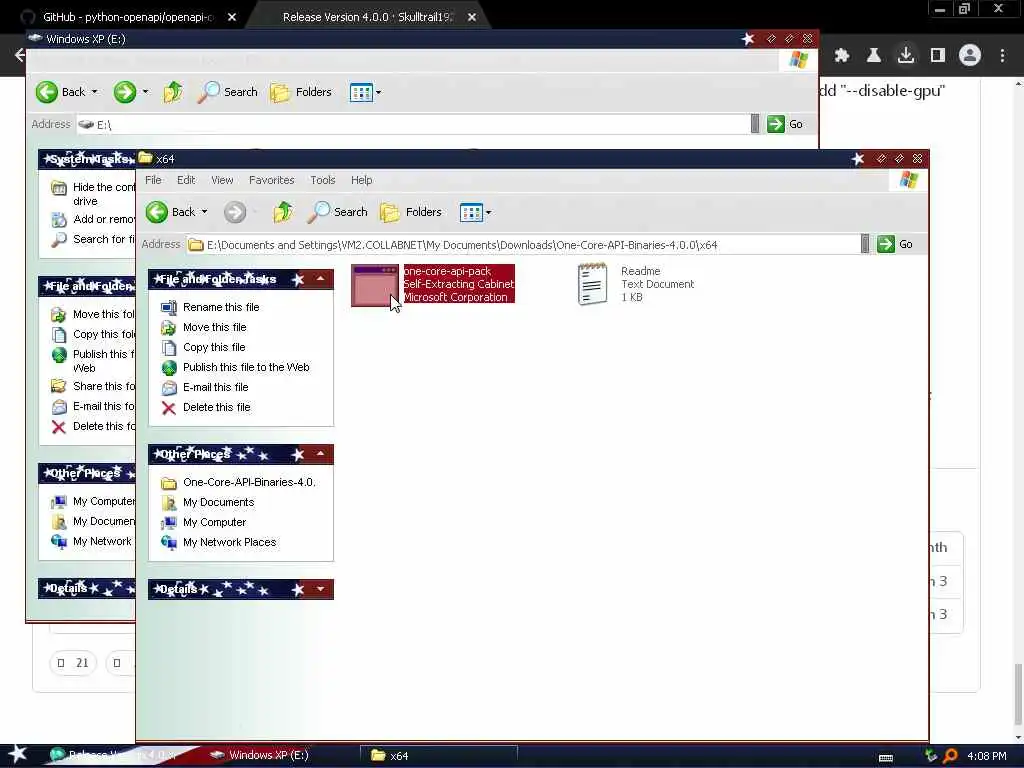Open the Tools menu
The image size is (1024, 768).
[323, 180]
